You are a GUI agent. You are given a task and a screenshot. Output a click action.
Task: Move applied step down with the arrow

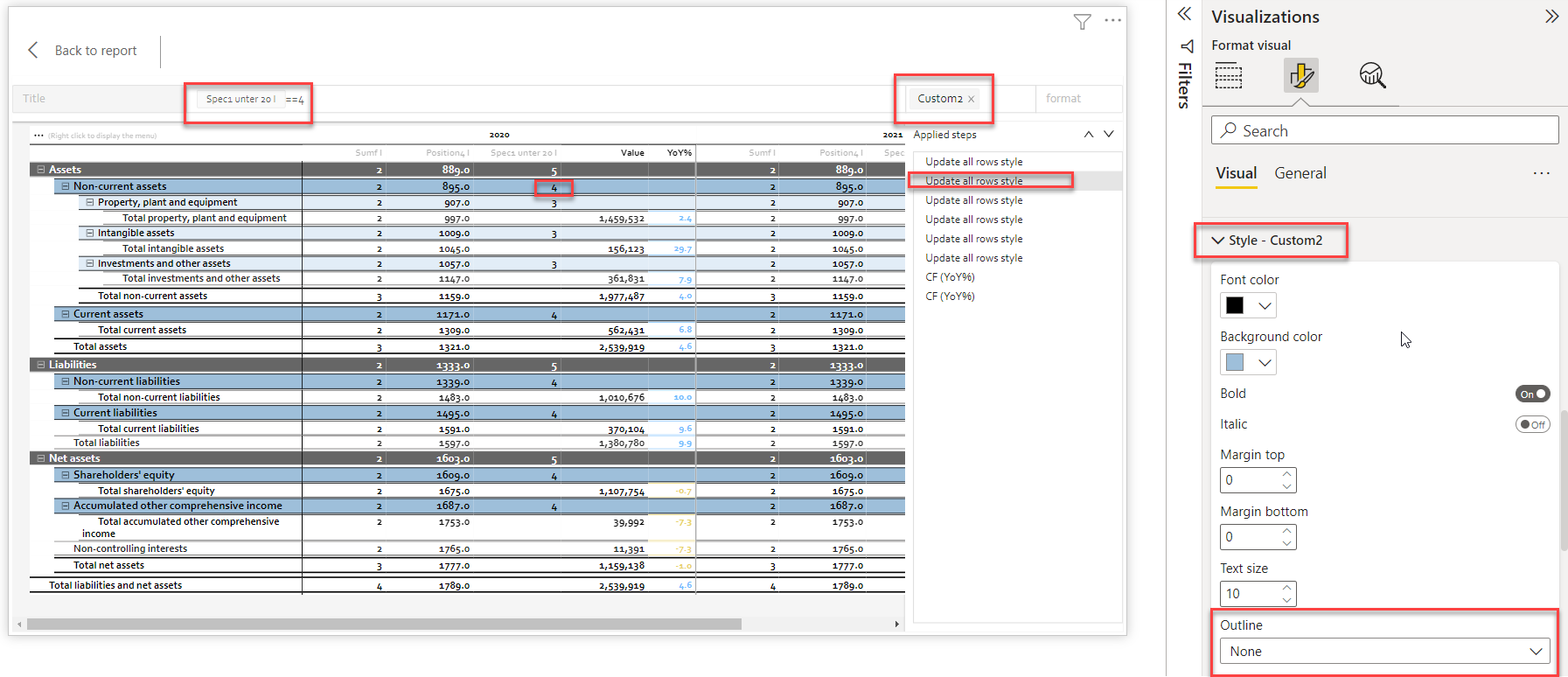1109,134
